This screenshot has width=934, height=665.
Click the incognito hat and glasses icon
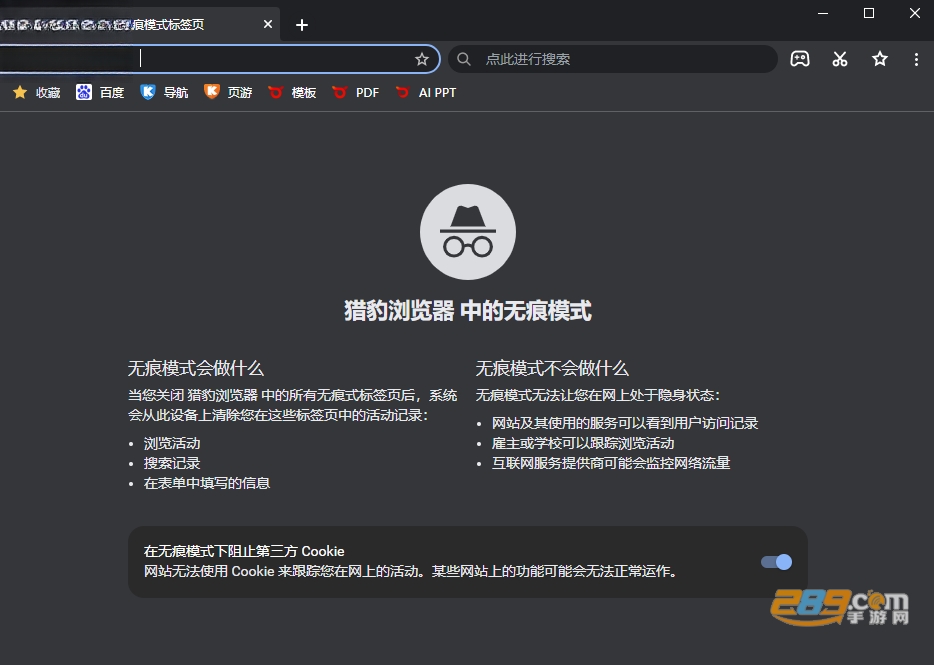[x=468, y=232]
